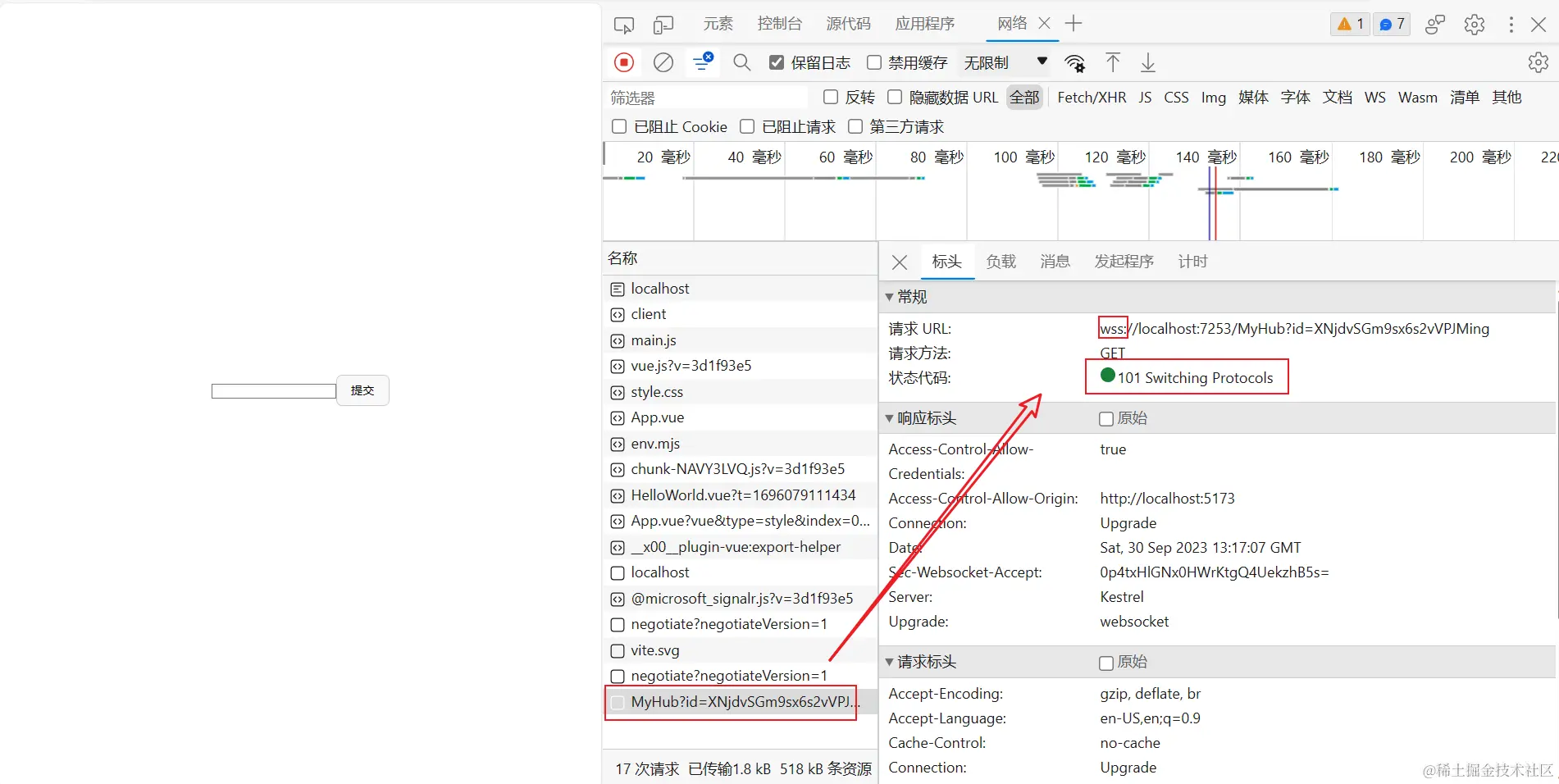Viewport: 1559px width, 784px height.
Task: Filter requests by 全部
Action: [x=1024, y=98]
